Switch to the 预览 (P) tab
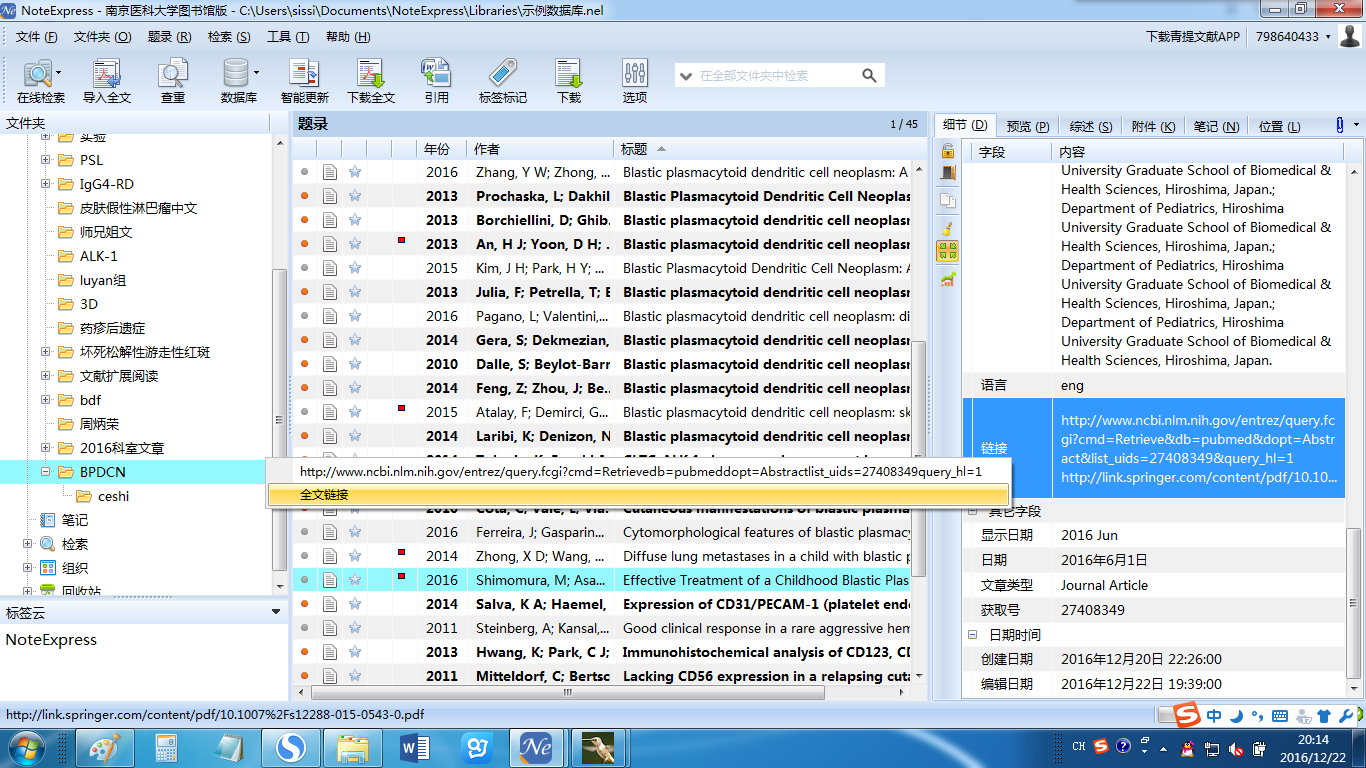Viewport: 1366px width, 768px height. pyautogui.click(x=1028, y=126)
